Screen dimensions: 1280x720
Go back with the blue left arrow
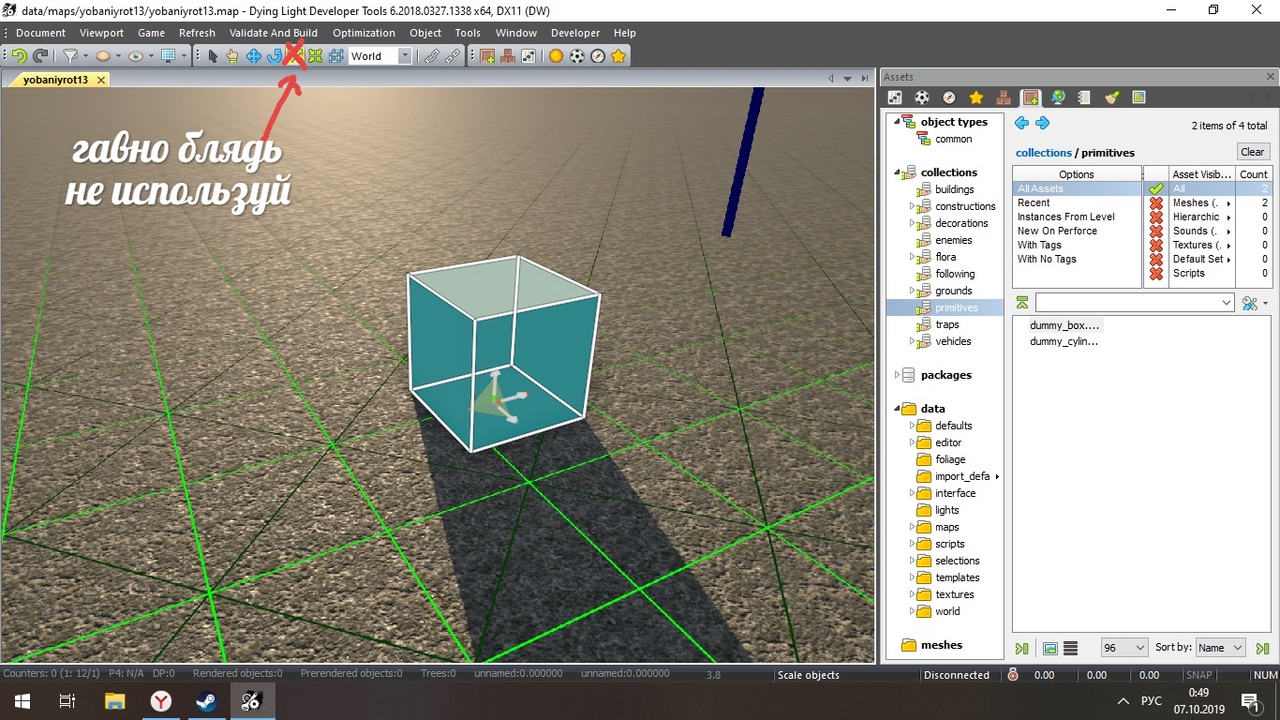[1021, 123]
